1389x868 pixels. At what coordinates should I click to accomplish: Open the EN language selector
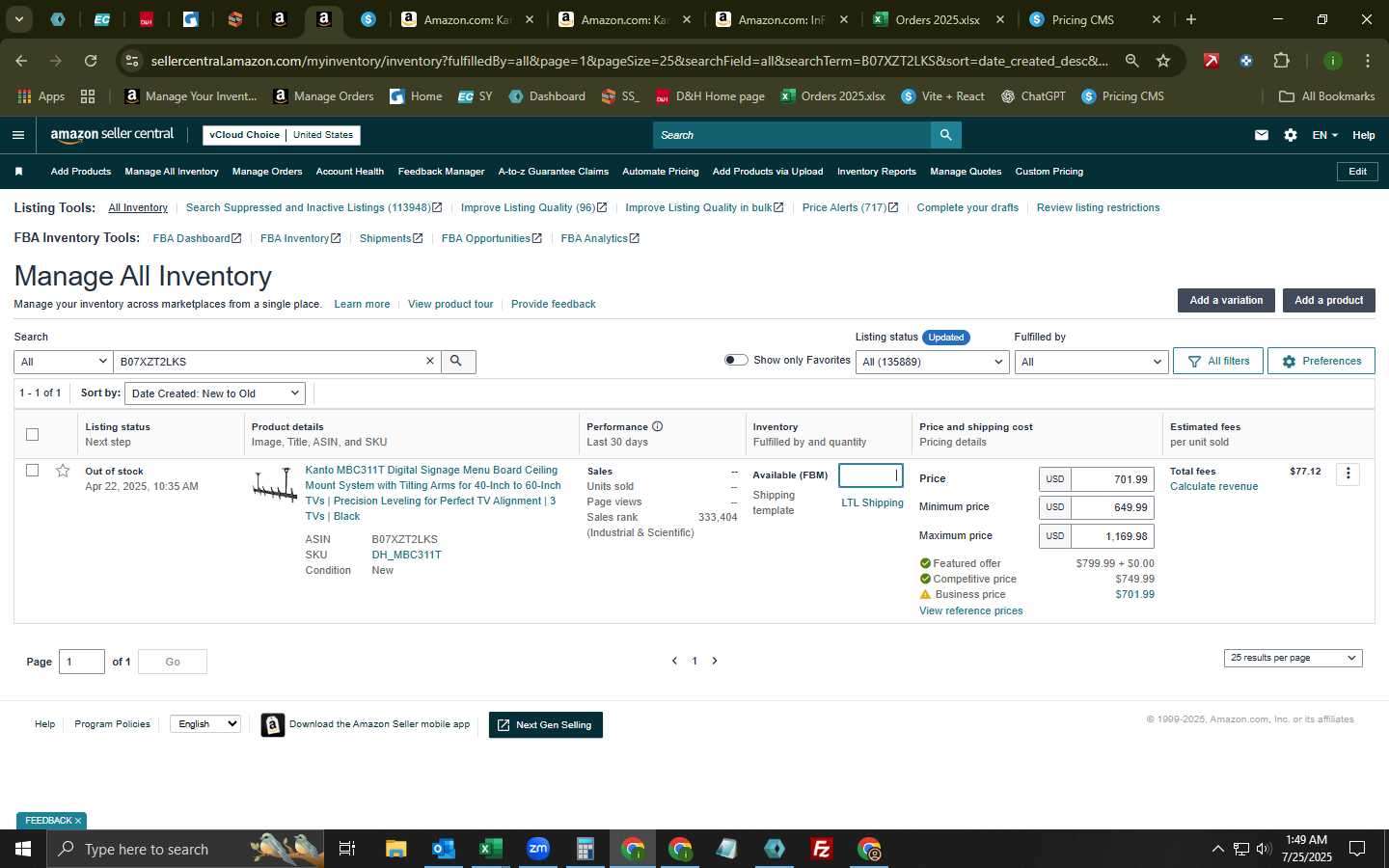click(1324, 135)
